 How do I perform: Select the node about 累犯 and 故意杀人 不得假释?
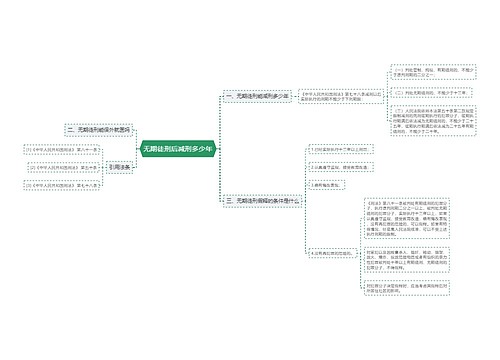pos(407,260)
